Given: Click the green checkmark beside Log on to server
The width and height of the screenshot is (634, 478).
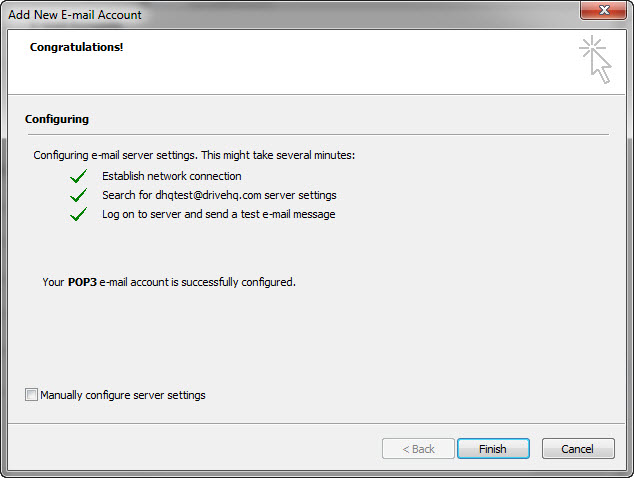Looking at the screenshot, I should pos(78,215).
